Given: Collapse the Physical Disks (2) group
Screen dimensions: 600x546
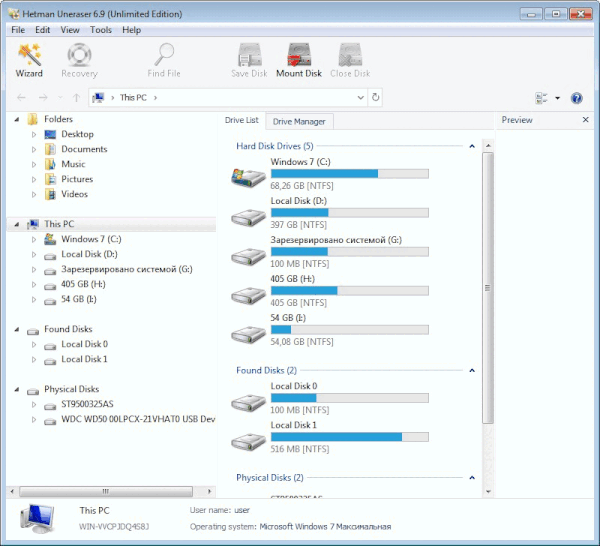Looking at the screenshot, I should click(x=472, y=478).
